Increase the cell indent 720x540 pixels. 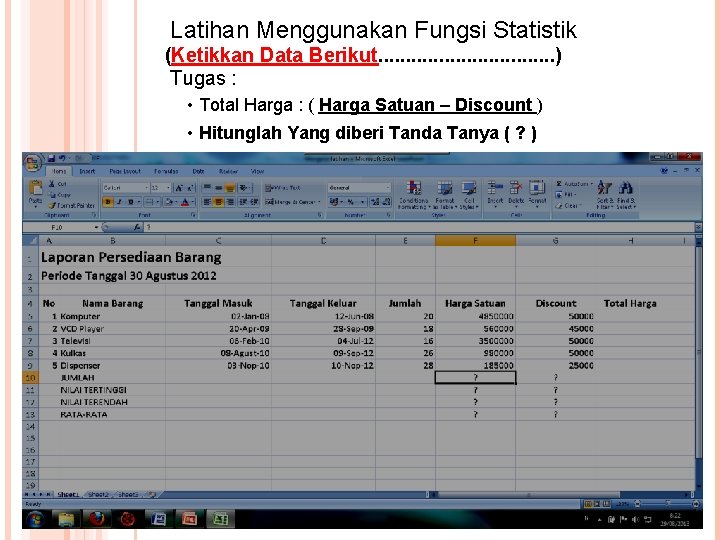coord(255,202)
